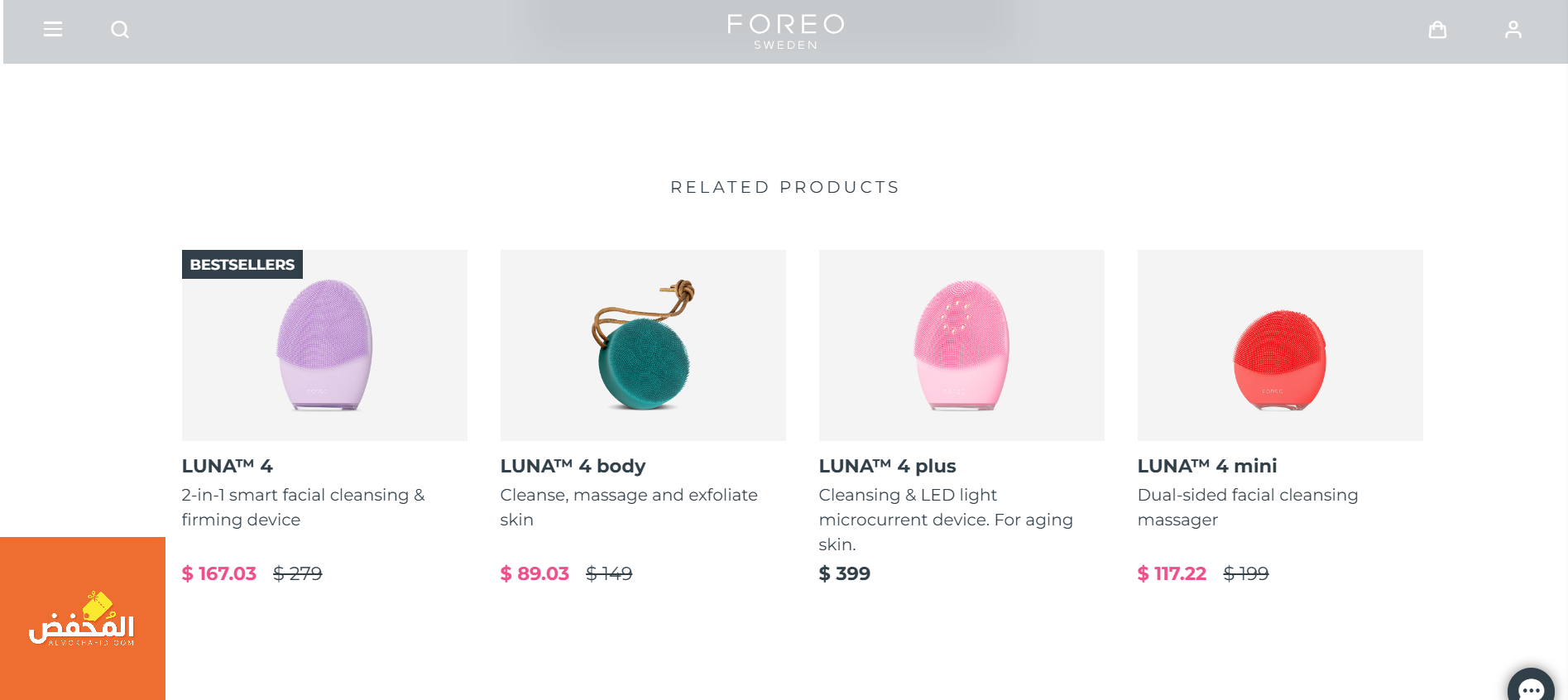Click the $ 399 price label
This screenshot has width=1568, height=700.
pos(844,573)
